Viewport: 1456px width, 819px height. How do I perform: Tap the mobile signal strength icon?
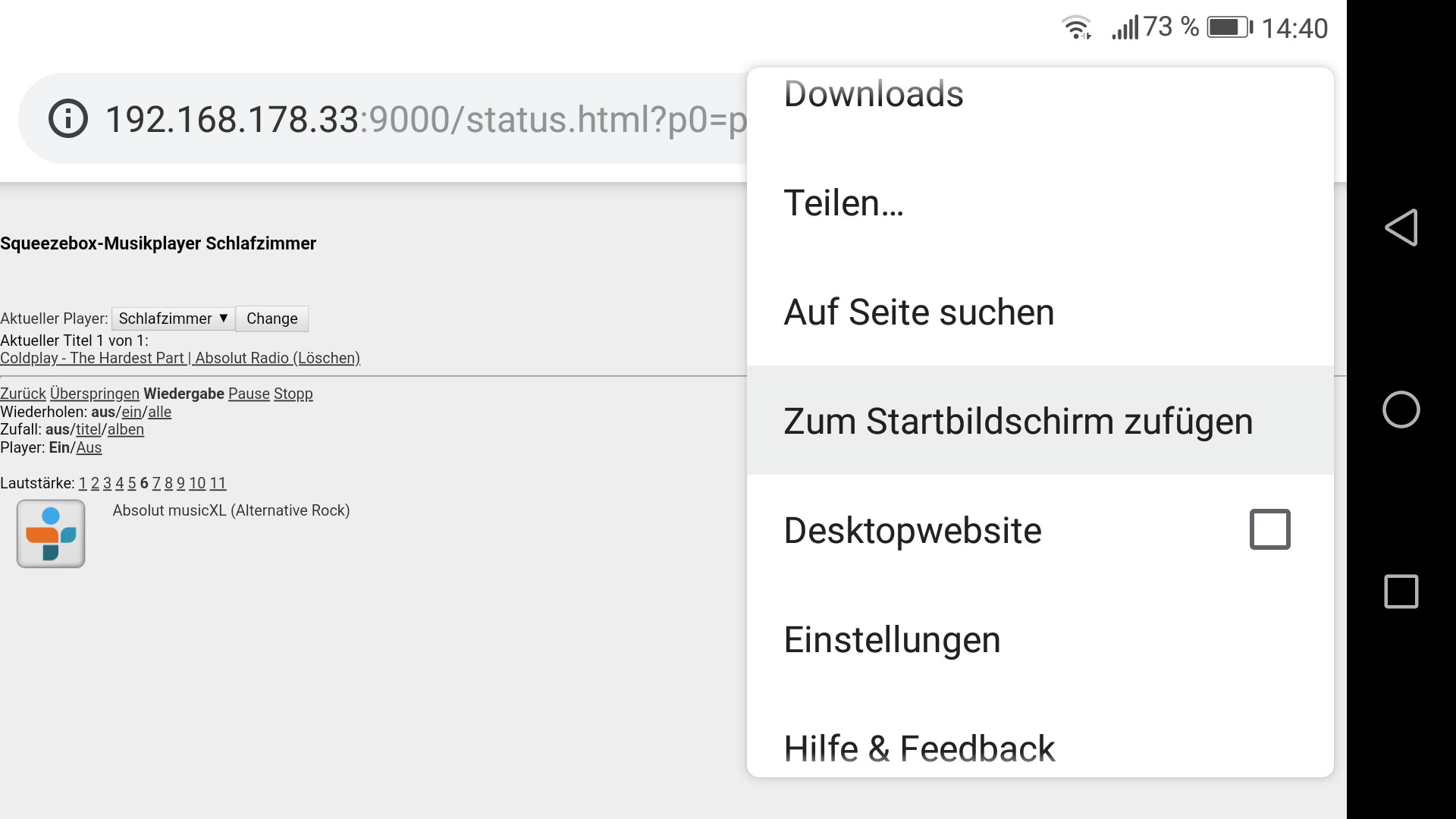1125,28
